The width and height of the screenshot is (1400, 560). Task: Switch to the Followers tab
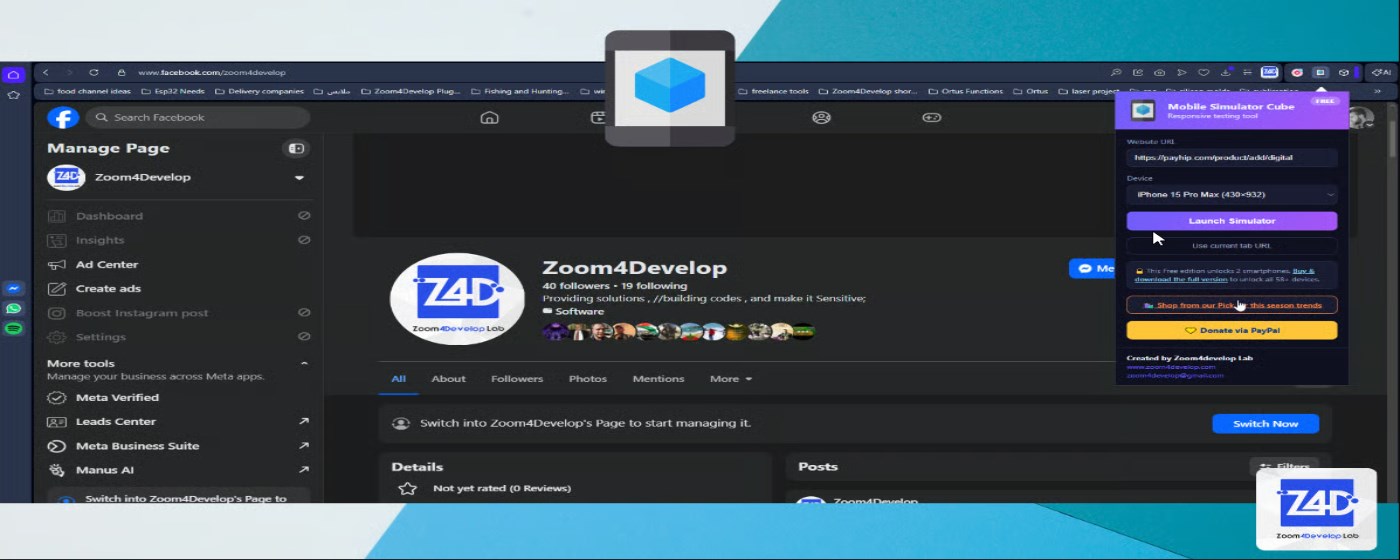point(517,379)
